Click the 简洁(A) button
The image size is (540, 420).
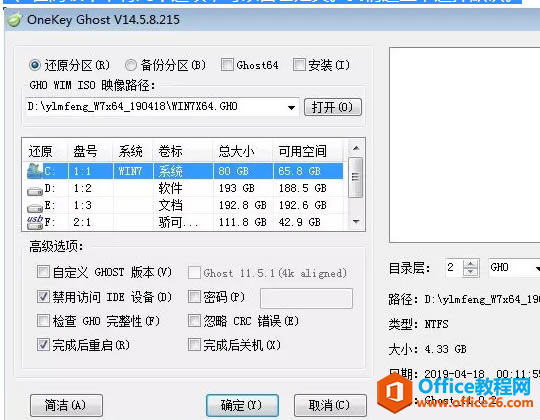pyautogui.click(x=66, y=405)
